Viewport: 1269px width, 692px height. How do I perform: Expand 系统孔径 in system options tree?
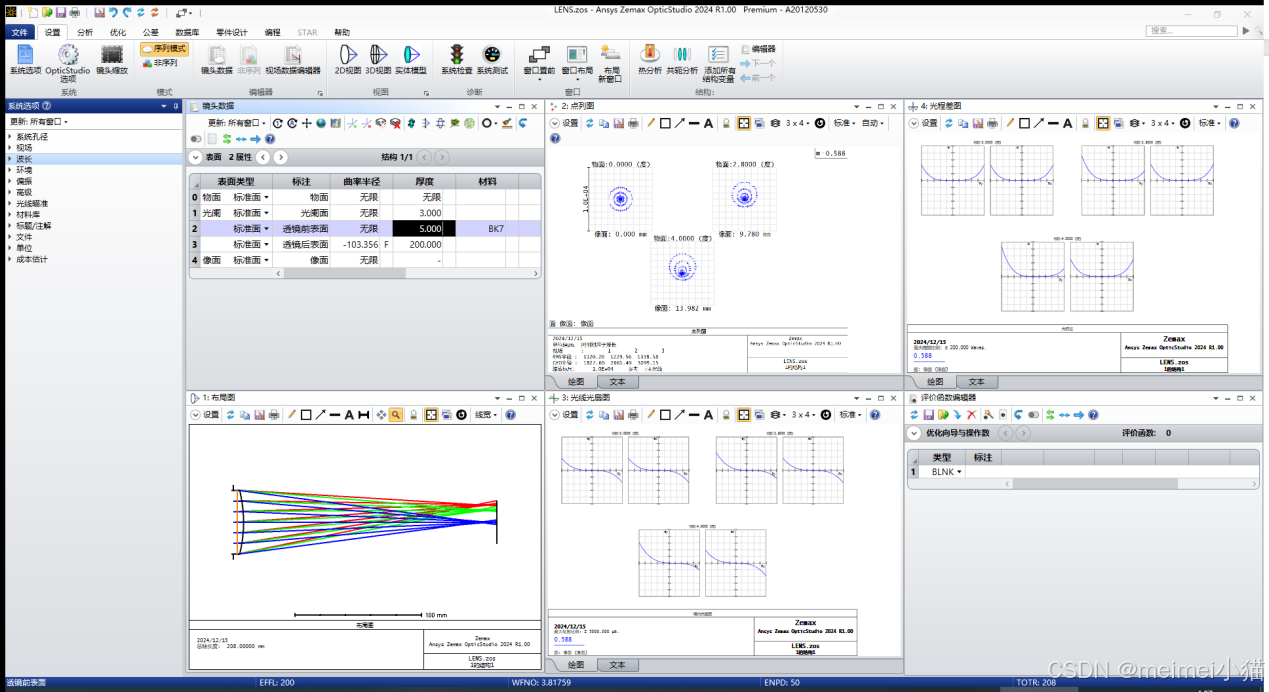tap(11, 137)
